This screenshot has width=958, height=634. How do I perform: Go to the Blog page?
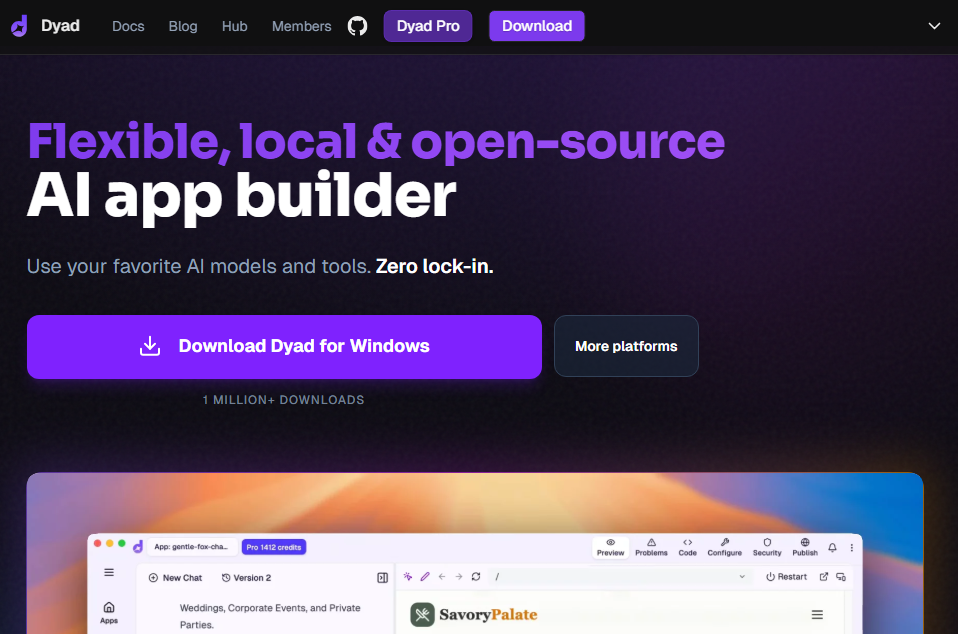pyautogui.click(x=183, y=26)
